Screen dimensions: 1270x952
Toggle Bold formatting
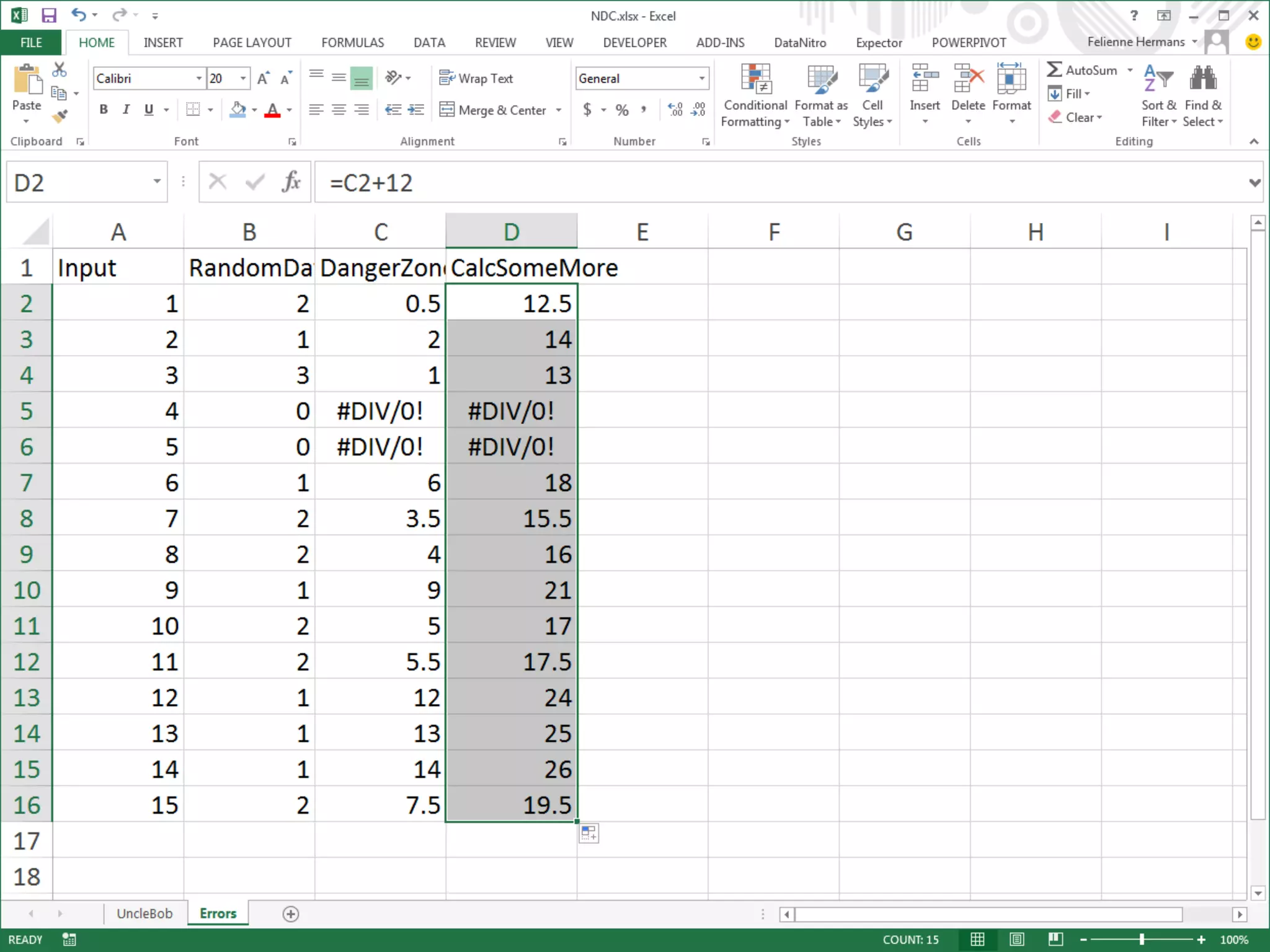tap(104, 110)
